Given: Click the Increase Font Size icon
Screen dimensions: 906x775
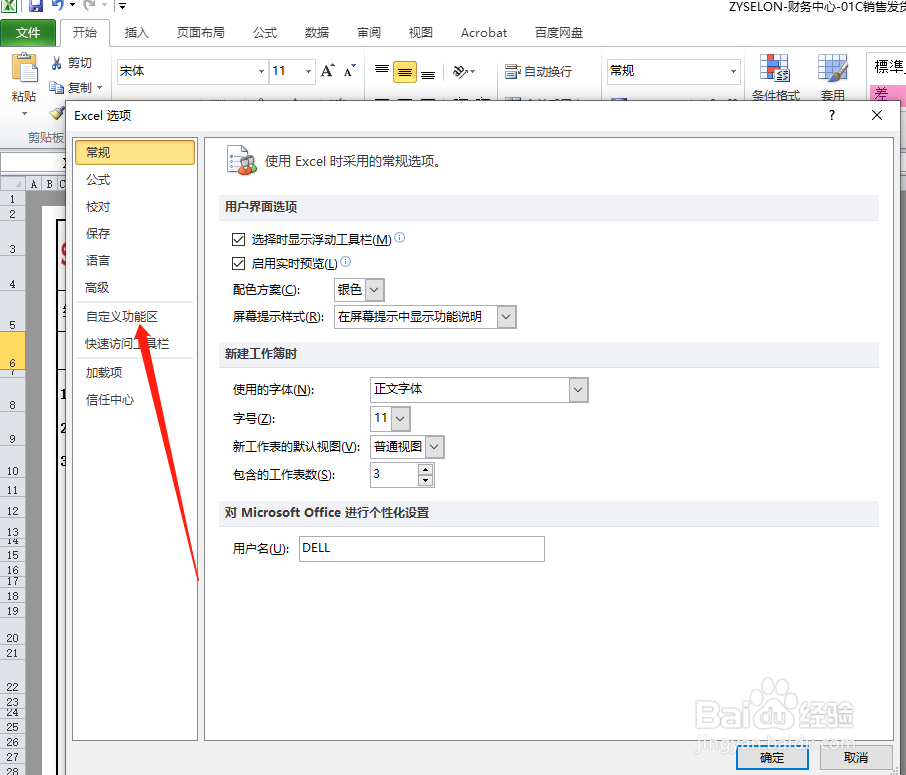Looking at the screenshot, I should click(x=328, y=71).
